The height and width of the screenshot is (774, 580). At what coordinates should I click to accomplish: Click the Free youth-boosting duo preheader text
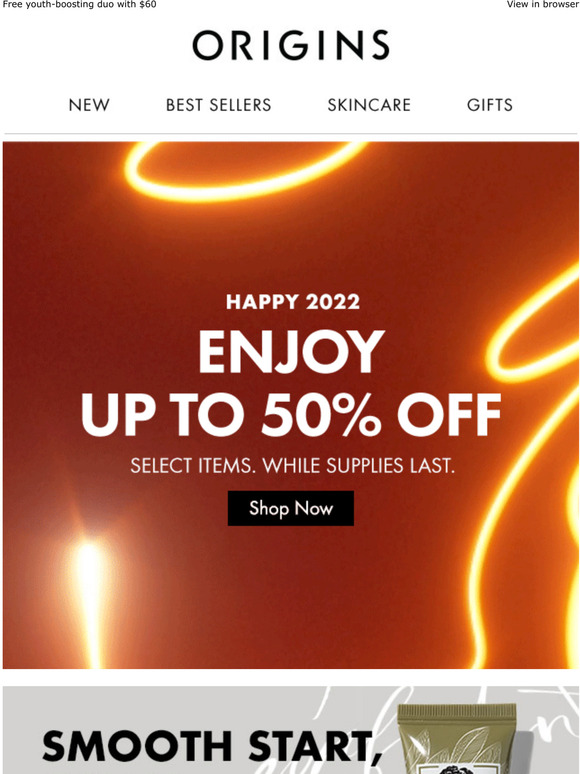pyautogui.click(x=79, y=4)
